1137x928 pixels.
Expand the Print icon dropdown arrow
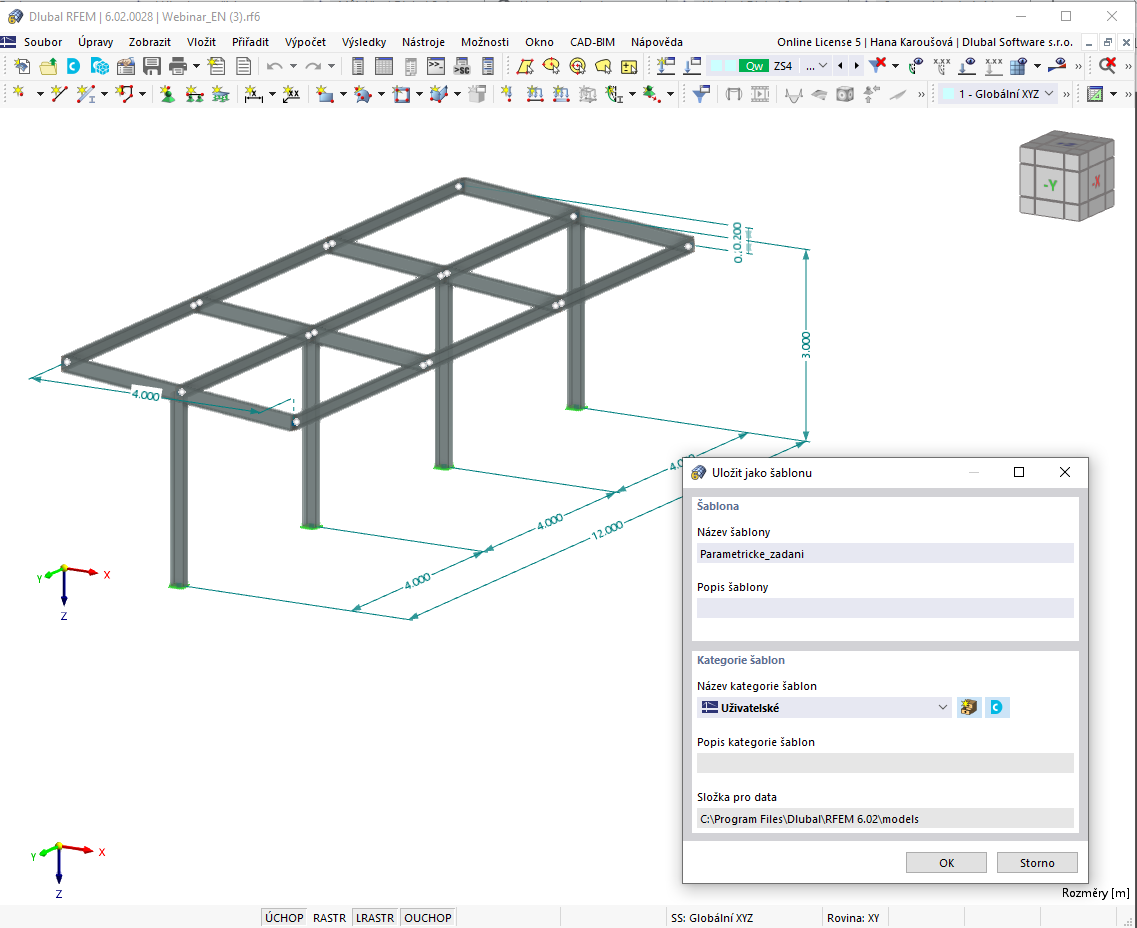(196, 67)
